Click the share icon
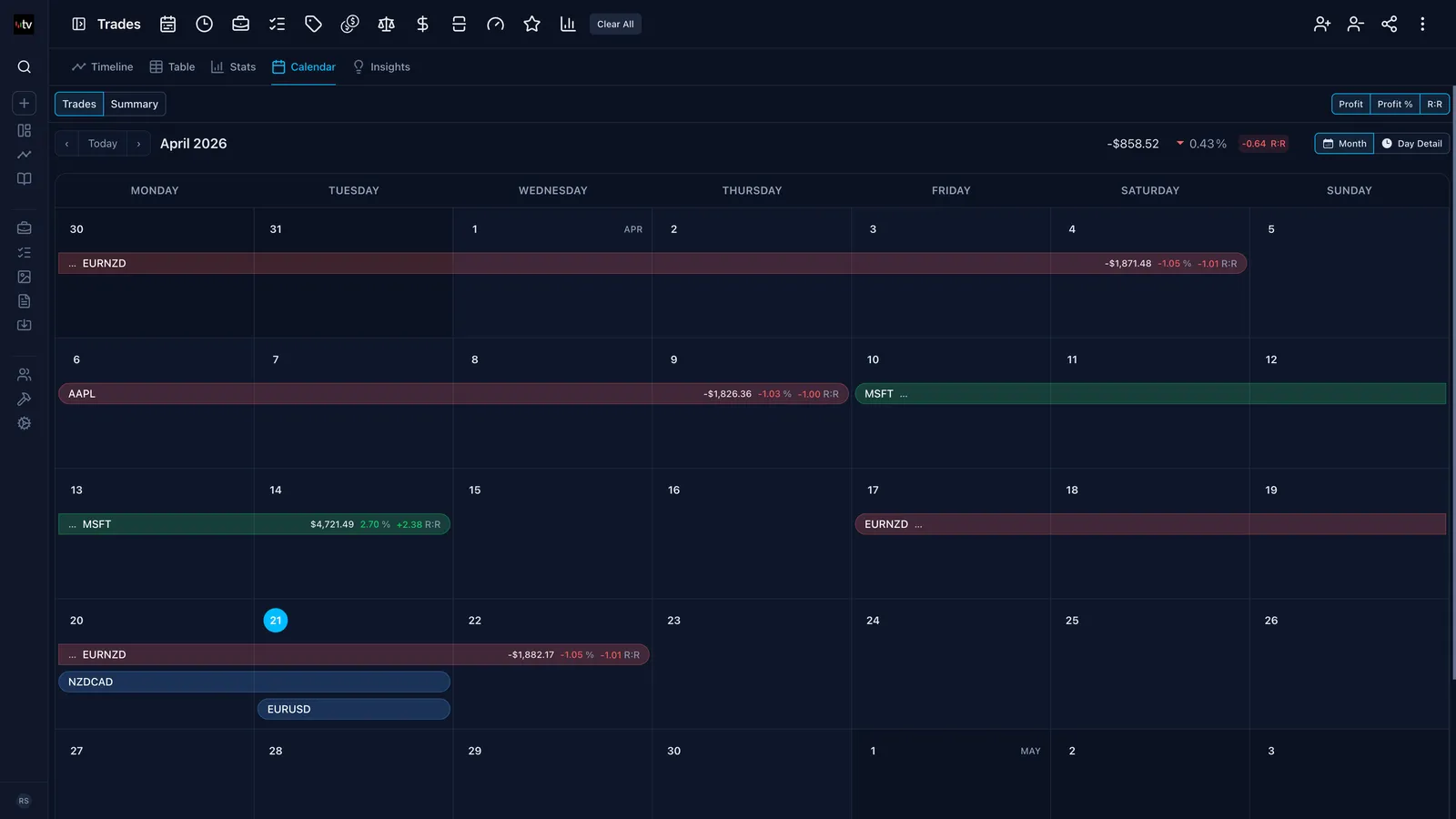The width and height of the screenshot is (1456, 819). [x=1389, y=25]
